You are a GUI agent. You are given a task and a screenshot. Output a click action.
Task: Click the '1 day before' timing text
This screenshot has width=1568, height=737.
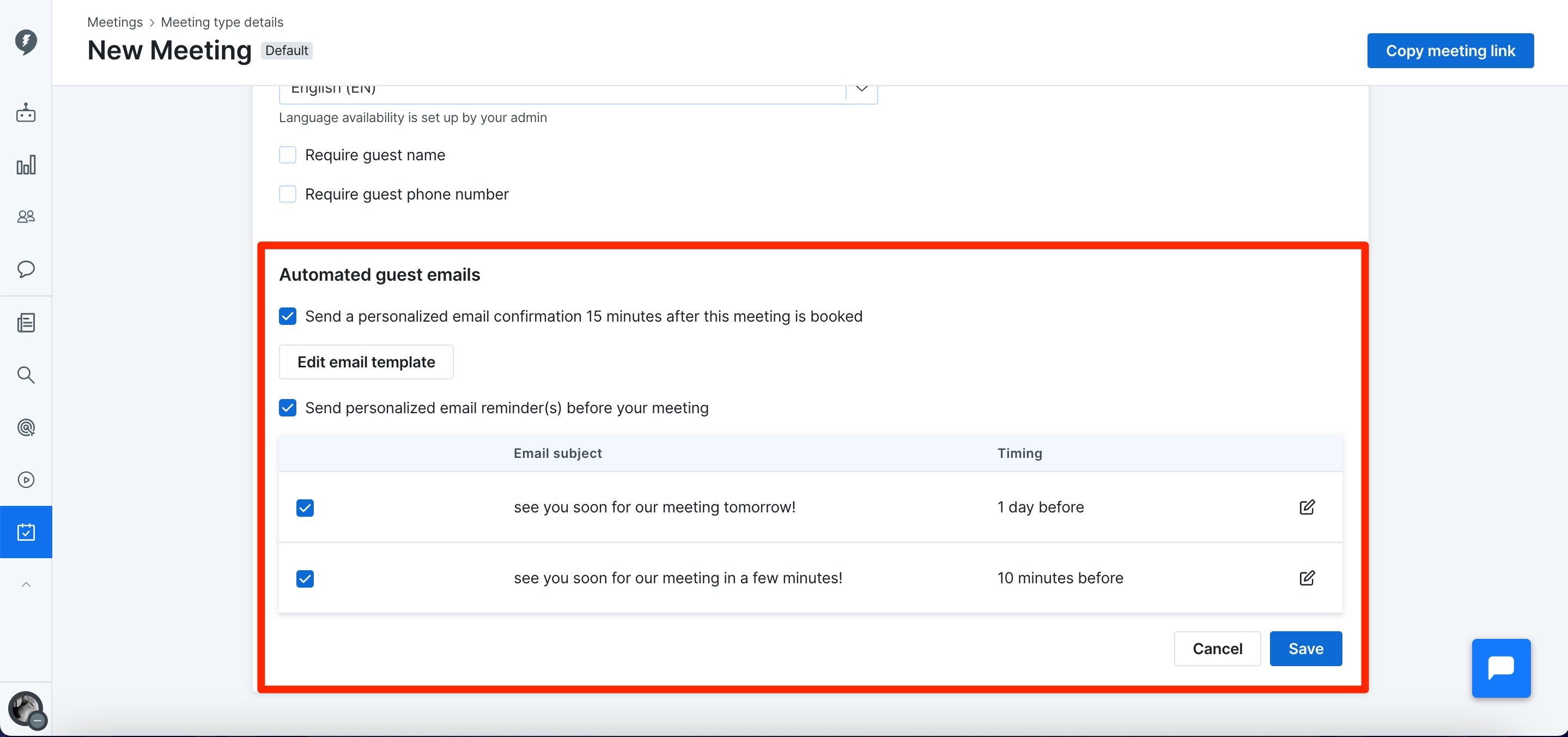1040,507
